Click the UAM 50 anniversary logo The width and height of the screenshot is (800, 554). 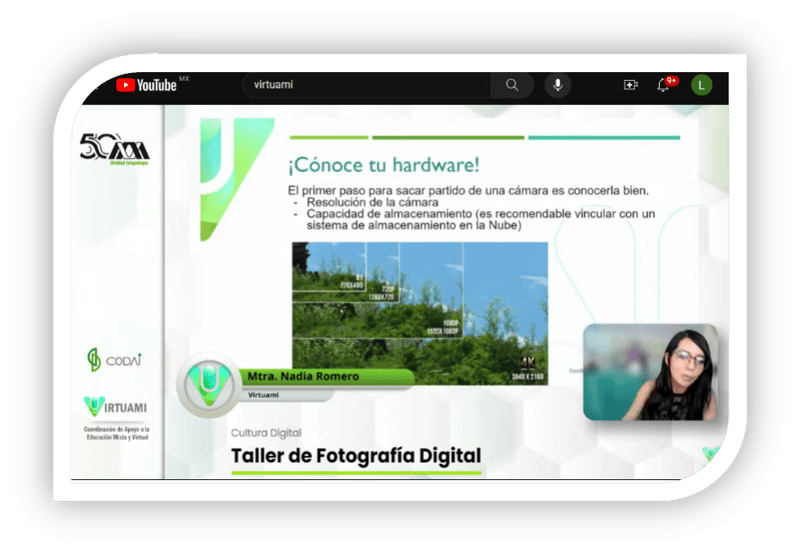tap(114, 148)
